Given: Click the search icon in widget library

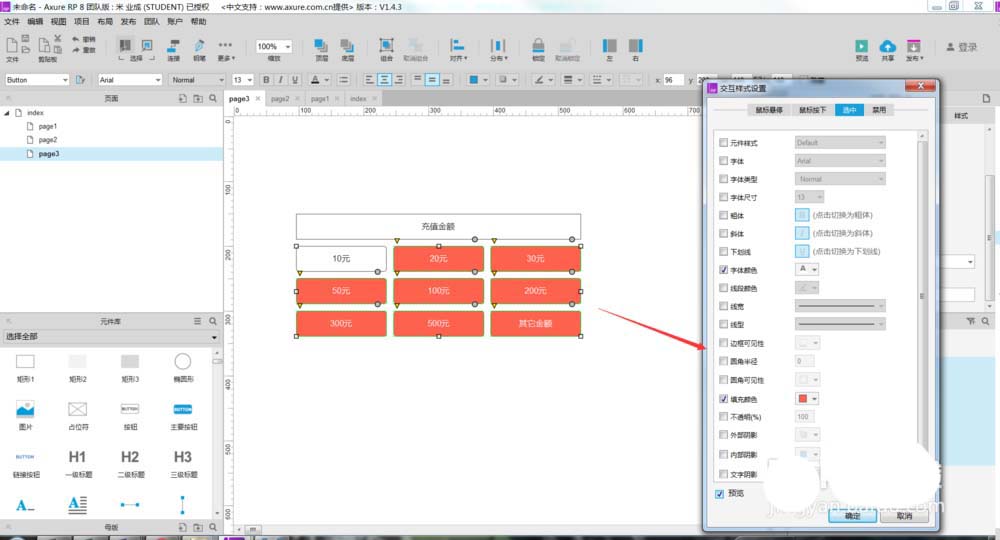Looking at the screenshot, I should [213, 321].
